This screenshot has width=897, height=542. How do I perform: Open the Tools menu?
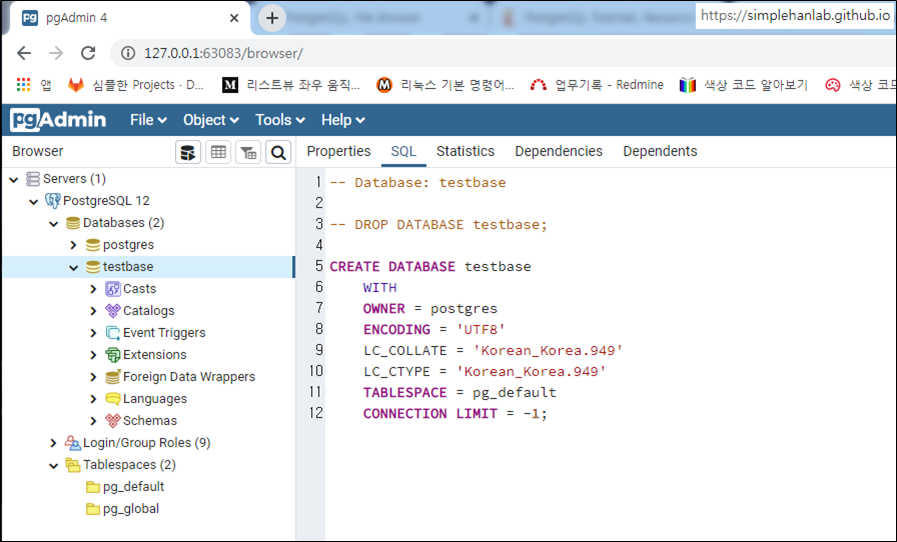point(280,120)
